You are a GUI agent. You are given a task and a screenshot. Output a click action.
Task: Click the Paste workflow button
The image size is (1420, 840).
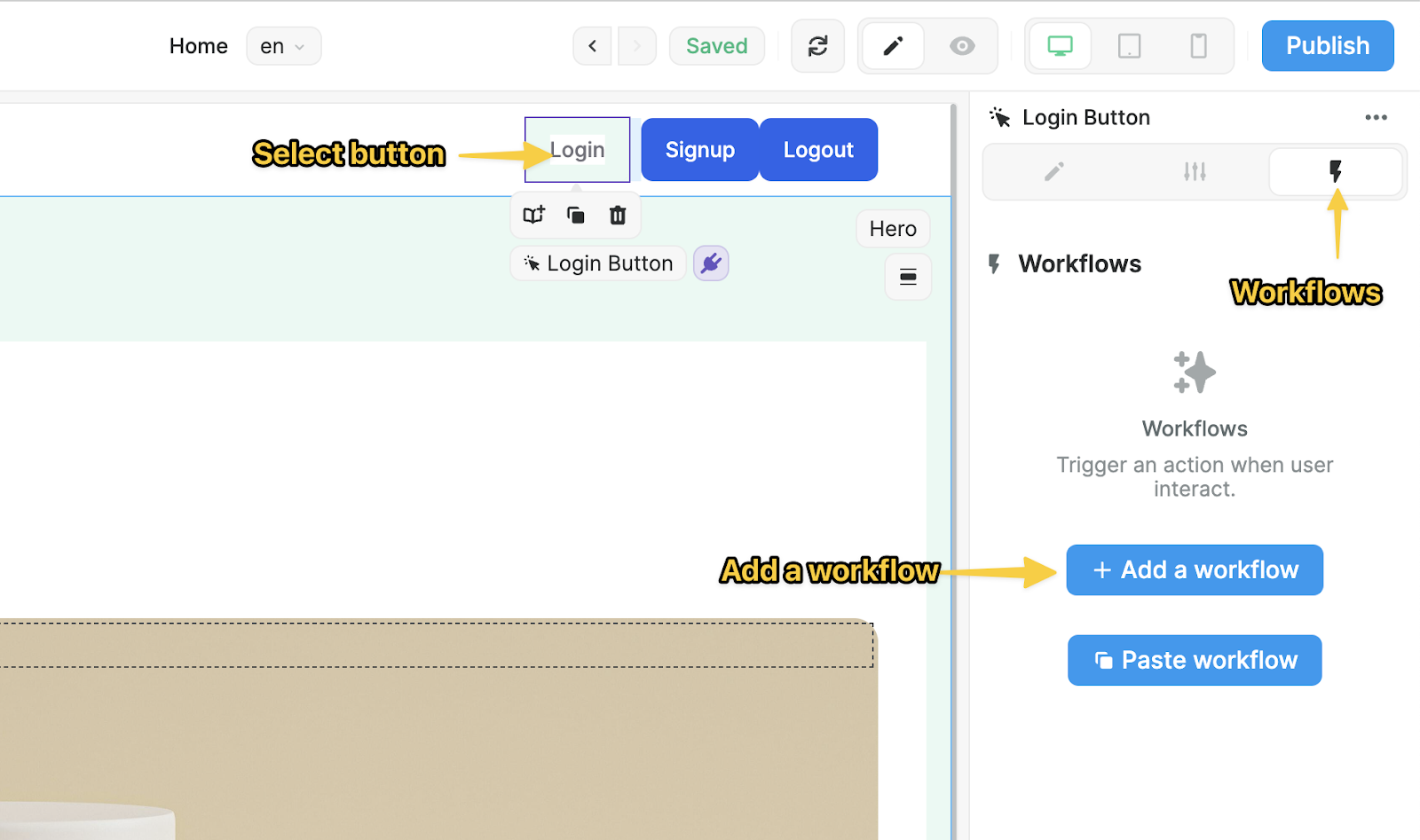[1194, 660]
